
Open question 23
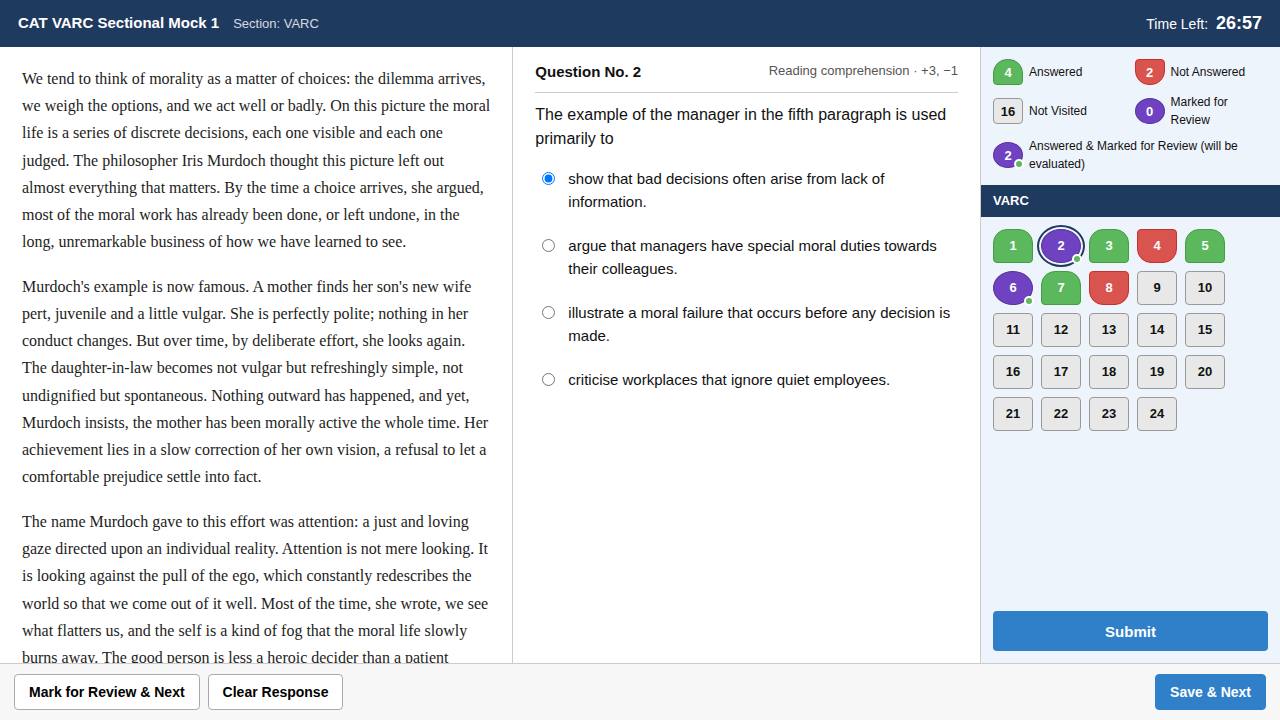[1109, 414]
